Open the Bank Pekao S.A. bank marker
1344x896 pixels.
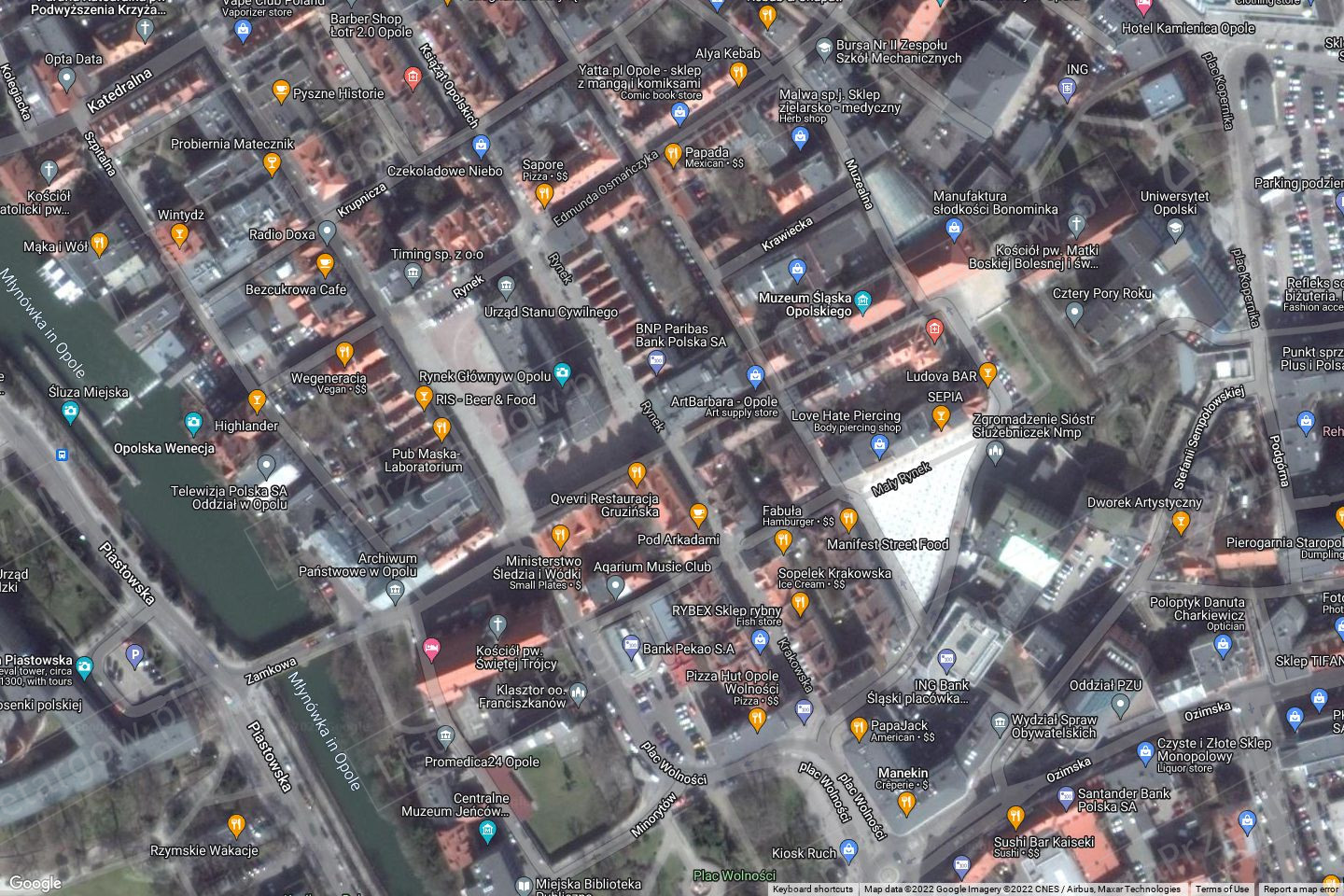point(631,646)
